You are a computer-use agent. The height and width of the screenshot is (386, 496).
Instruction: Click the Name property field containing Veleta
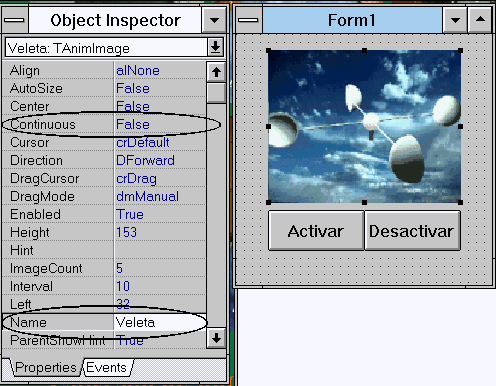(x=160, y=322)
